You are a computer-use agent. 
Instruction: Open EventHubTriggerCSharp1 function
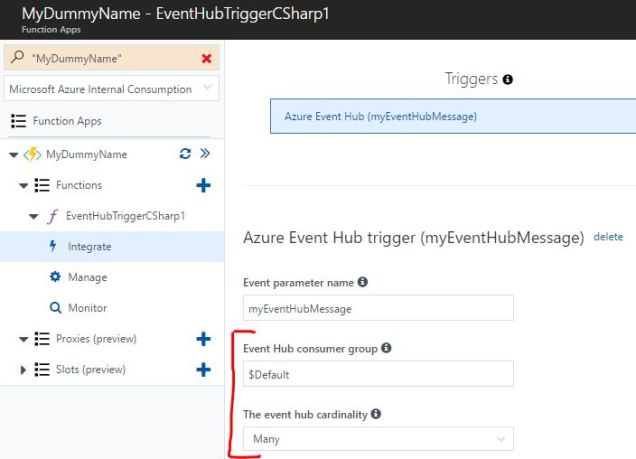click(x=125, y=216)
